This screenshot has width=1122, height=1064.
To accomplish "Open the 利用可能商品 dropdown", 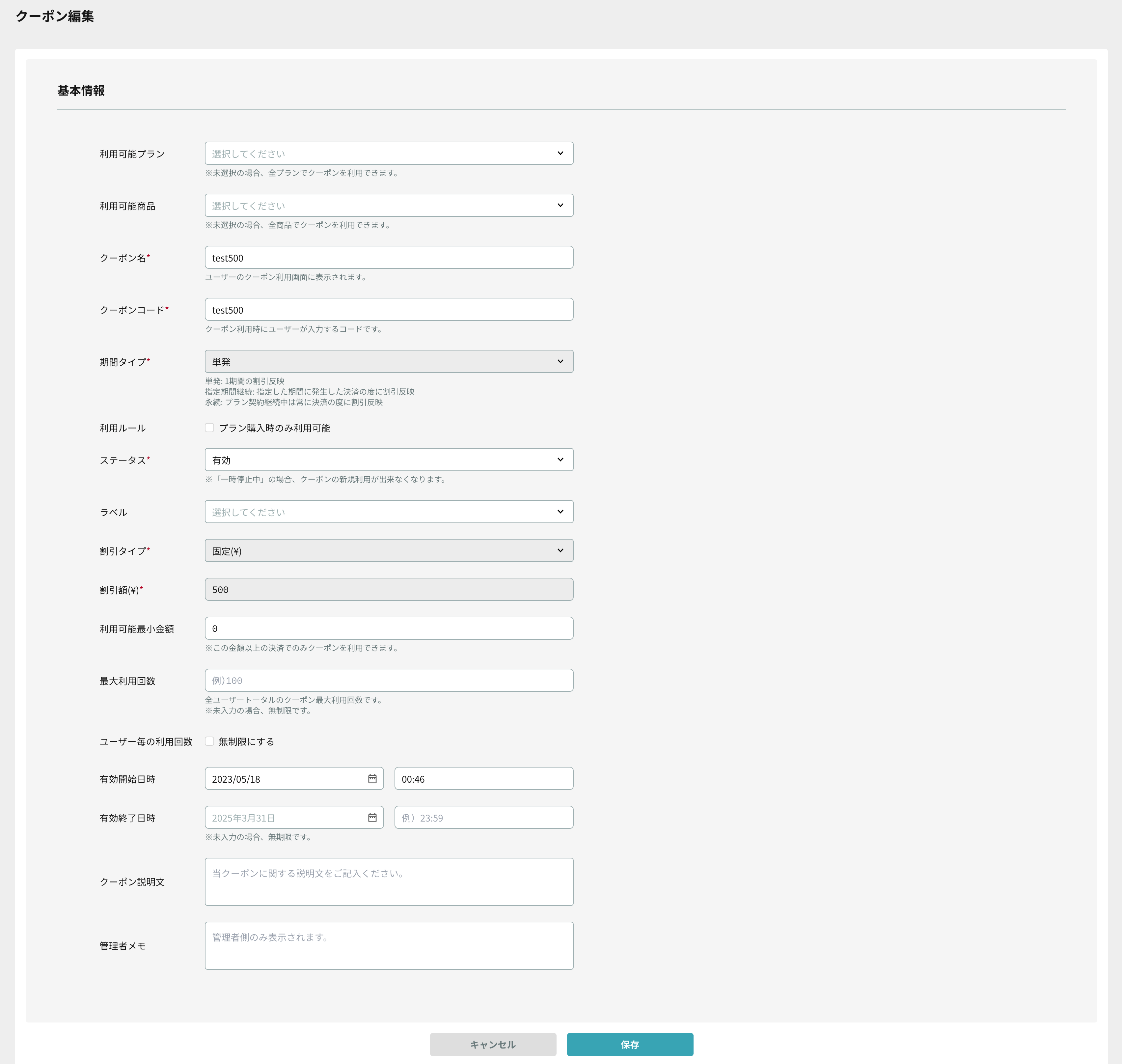I will click(x=389, y=205).
